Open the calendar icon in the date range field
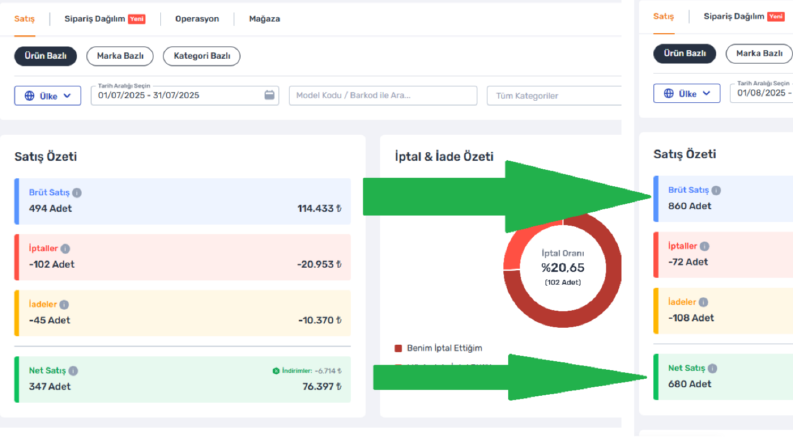Viewport: 793px width, 446px height. [x=269, y=95]
